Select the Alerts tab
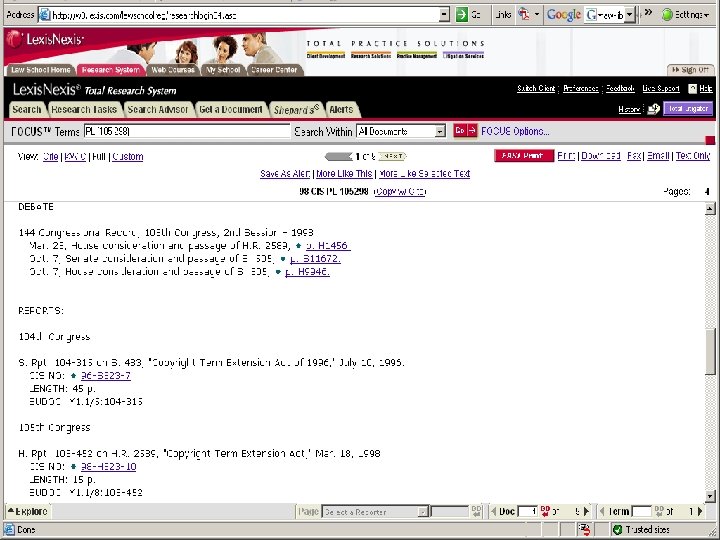Viewport: 720px width, 540px height. click(341, 110)
